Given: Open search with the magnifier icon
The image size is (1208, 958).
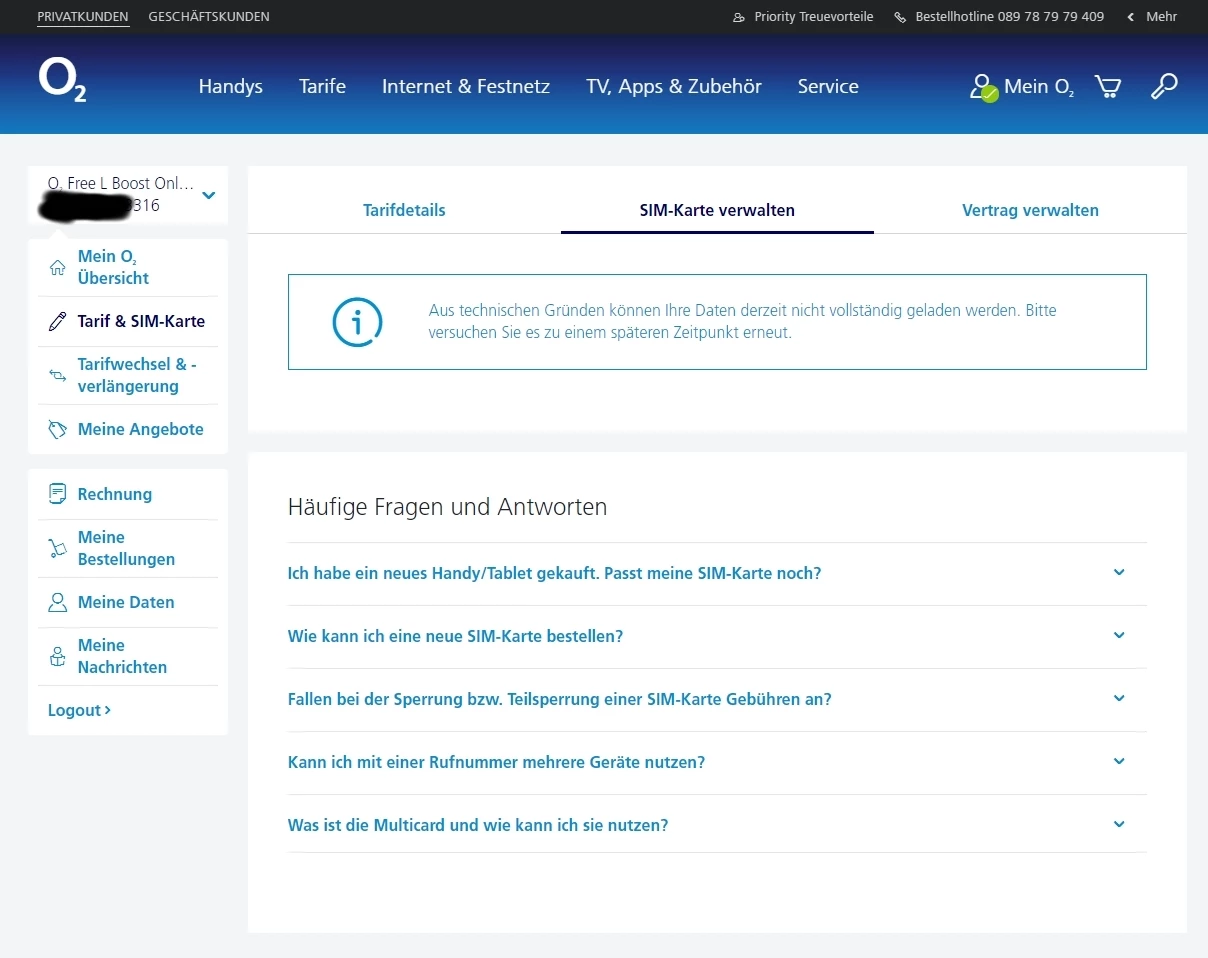Looking at the screenshot, I should (1164, 86).
